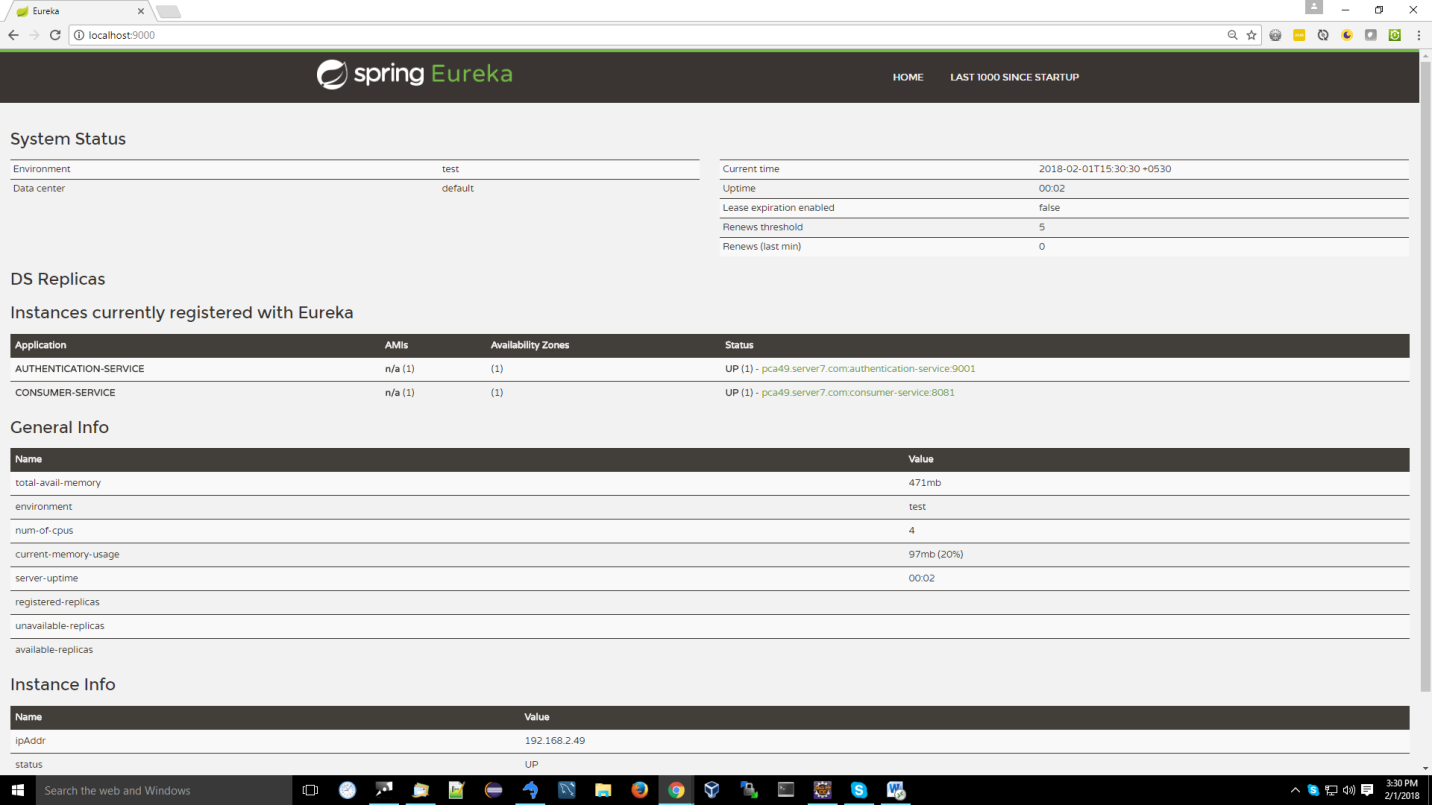Click the taskbar clock showing 3:30 PM

click(x=1402, y=790)
